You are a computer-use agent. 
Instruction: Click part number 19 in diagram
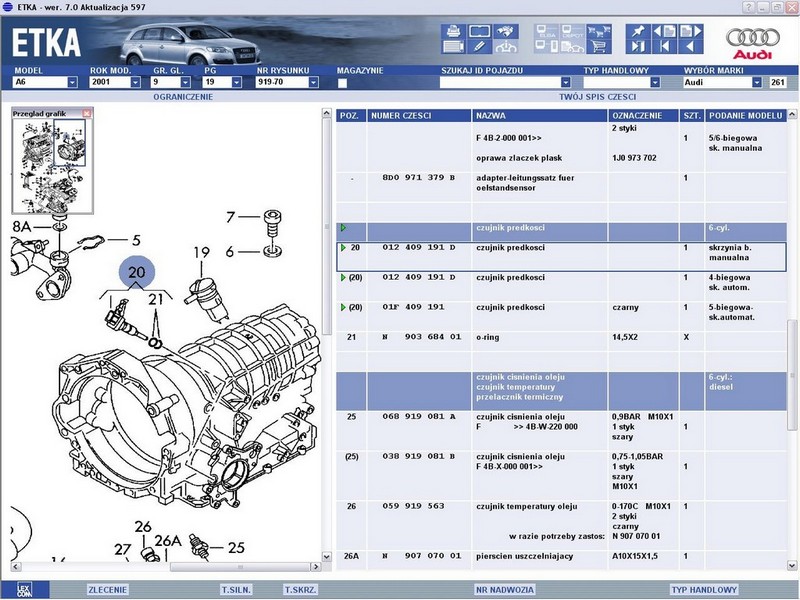tap(202, 252)
